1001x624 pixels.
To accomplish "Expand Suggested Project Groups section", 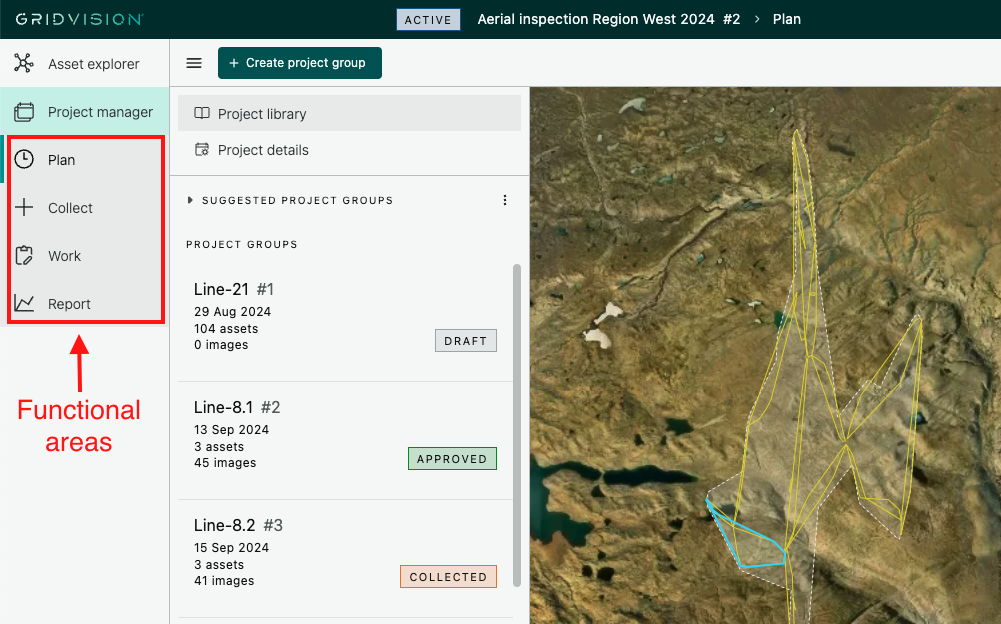I will pyautogui.click(x=190, y=200).
